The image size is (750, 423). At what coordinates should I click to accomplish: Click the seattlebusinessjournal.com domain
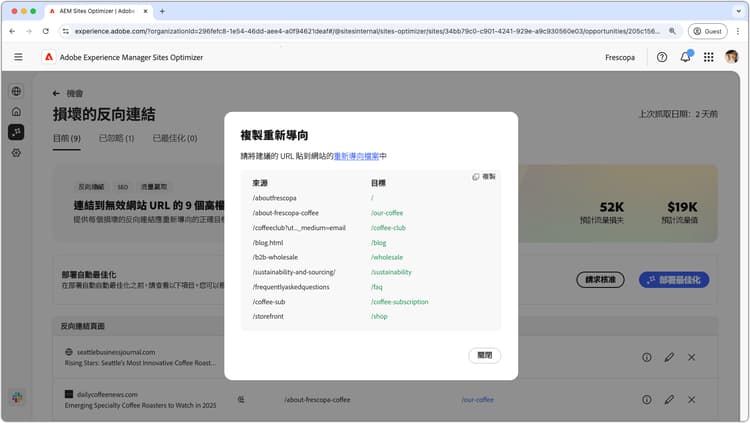point(116,352)
